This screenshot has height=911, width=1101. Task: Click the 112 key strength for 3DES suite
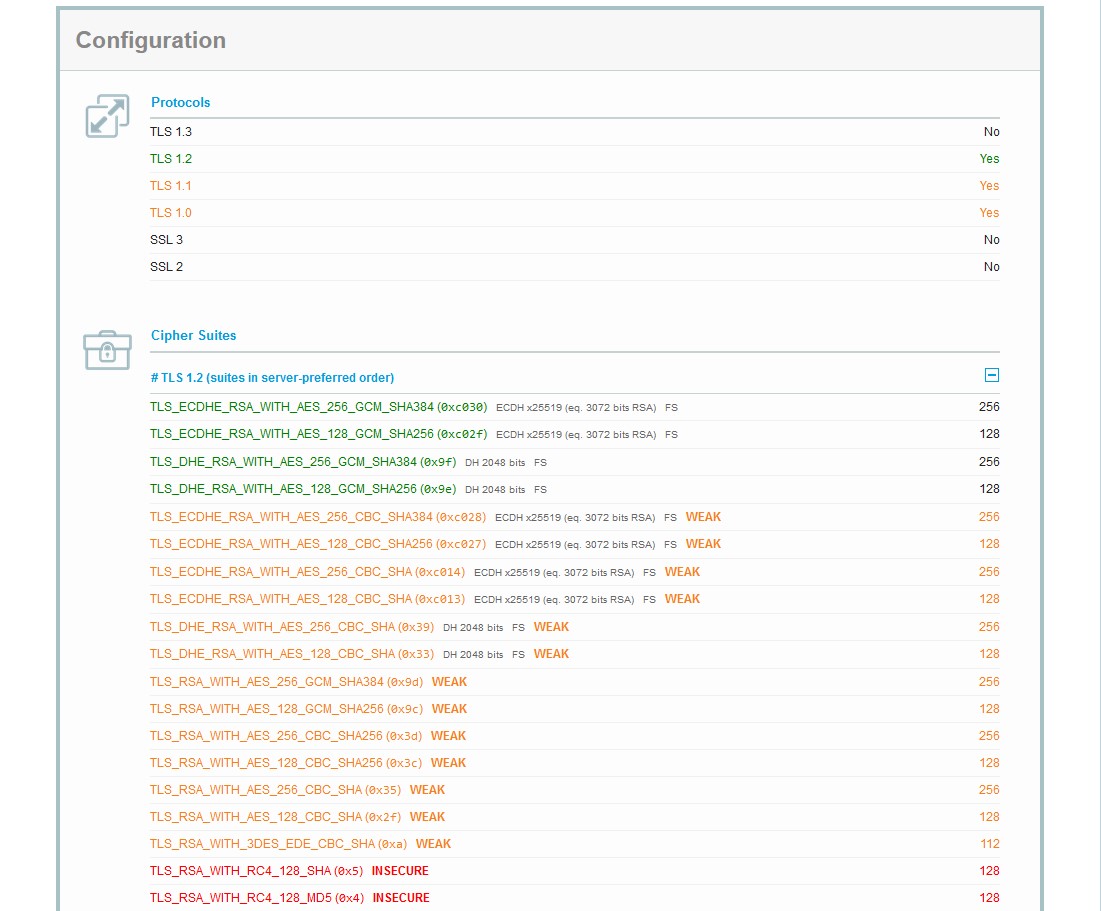(990, 844)
